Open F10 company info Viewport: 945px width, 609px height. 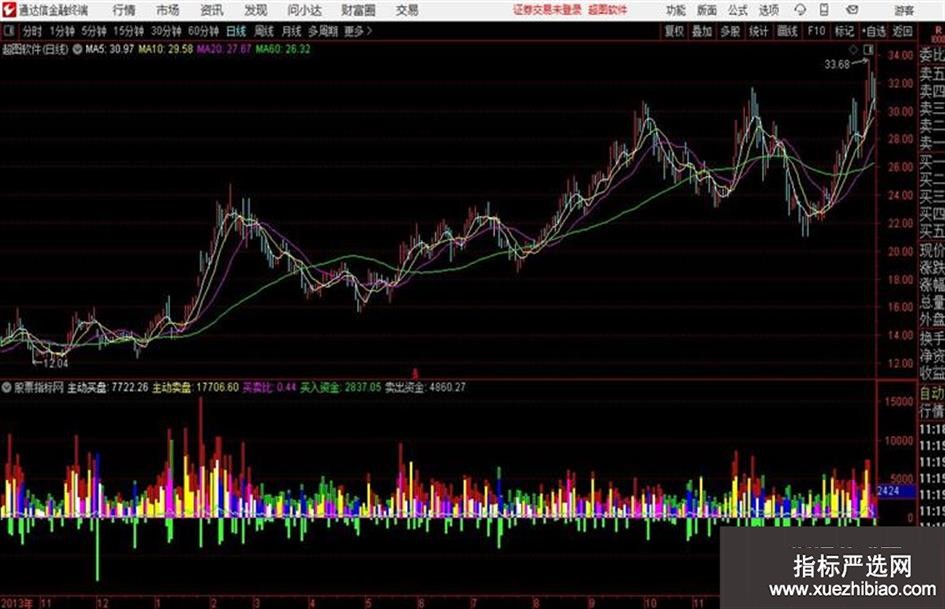pyautogui.click(x=816, y=31)
